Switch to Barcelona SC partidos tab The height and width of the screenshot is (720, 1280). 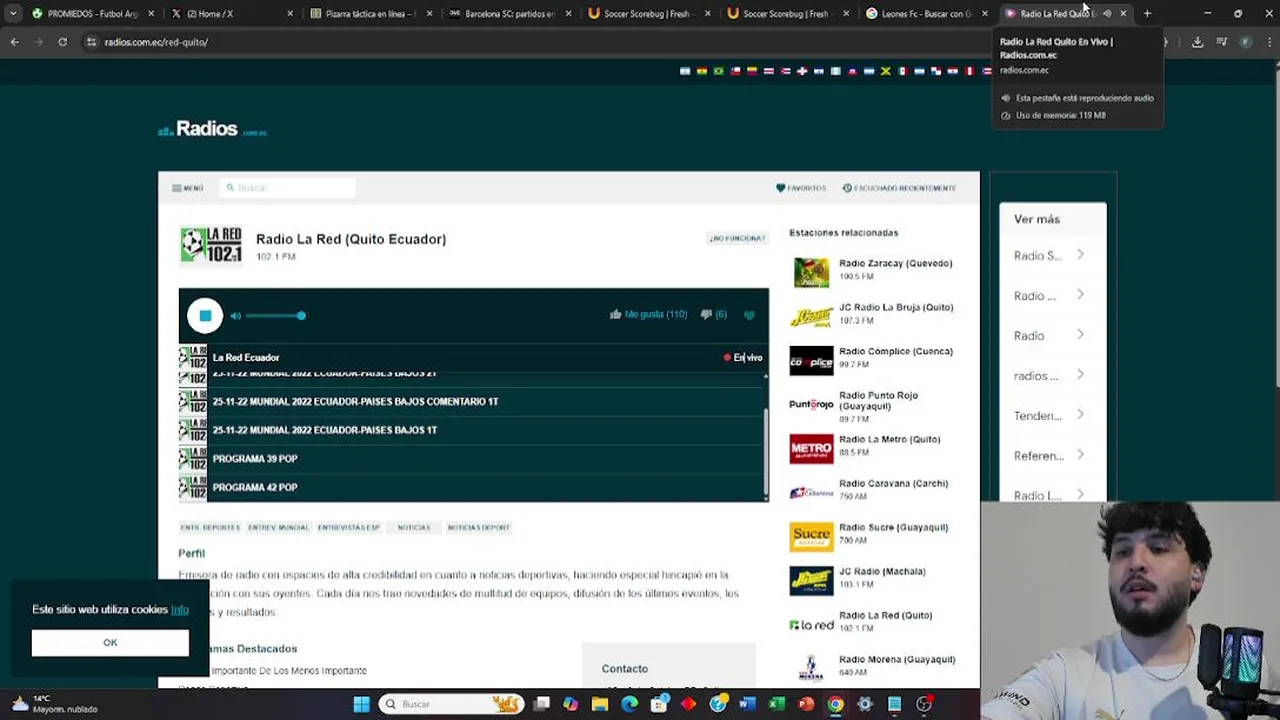click(x=508, y=14)
